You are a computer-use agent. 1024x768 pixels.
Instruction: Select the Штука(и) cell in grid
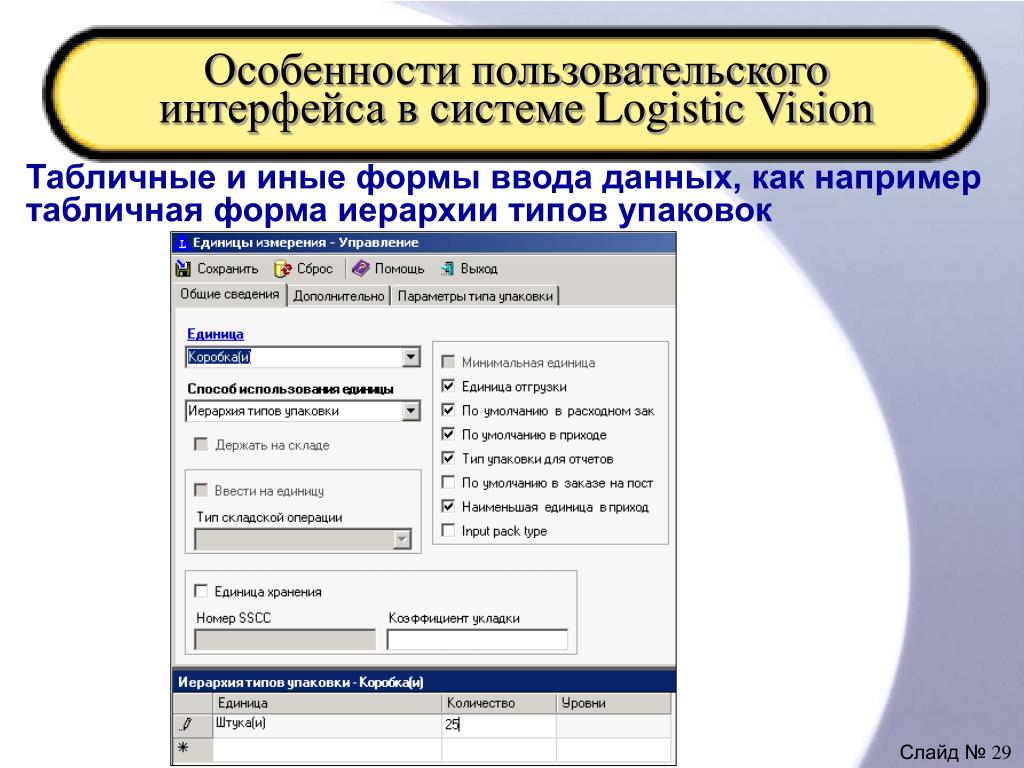(327, 725)
